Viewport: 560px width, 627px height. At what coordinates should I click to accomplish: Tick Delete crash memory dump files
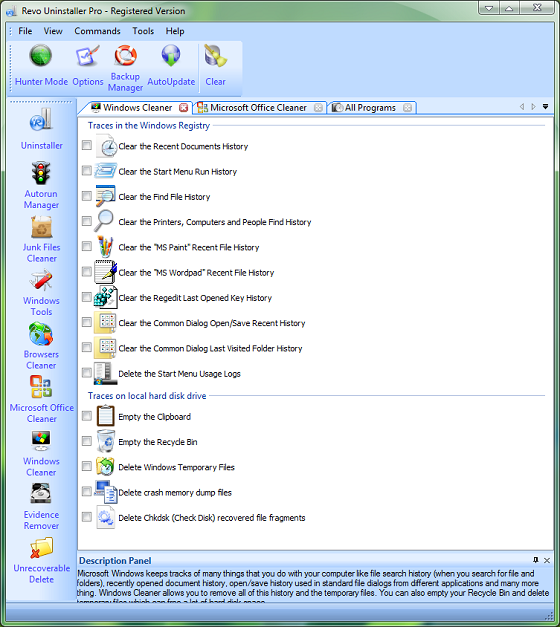click(87, 491)
